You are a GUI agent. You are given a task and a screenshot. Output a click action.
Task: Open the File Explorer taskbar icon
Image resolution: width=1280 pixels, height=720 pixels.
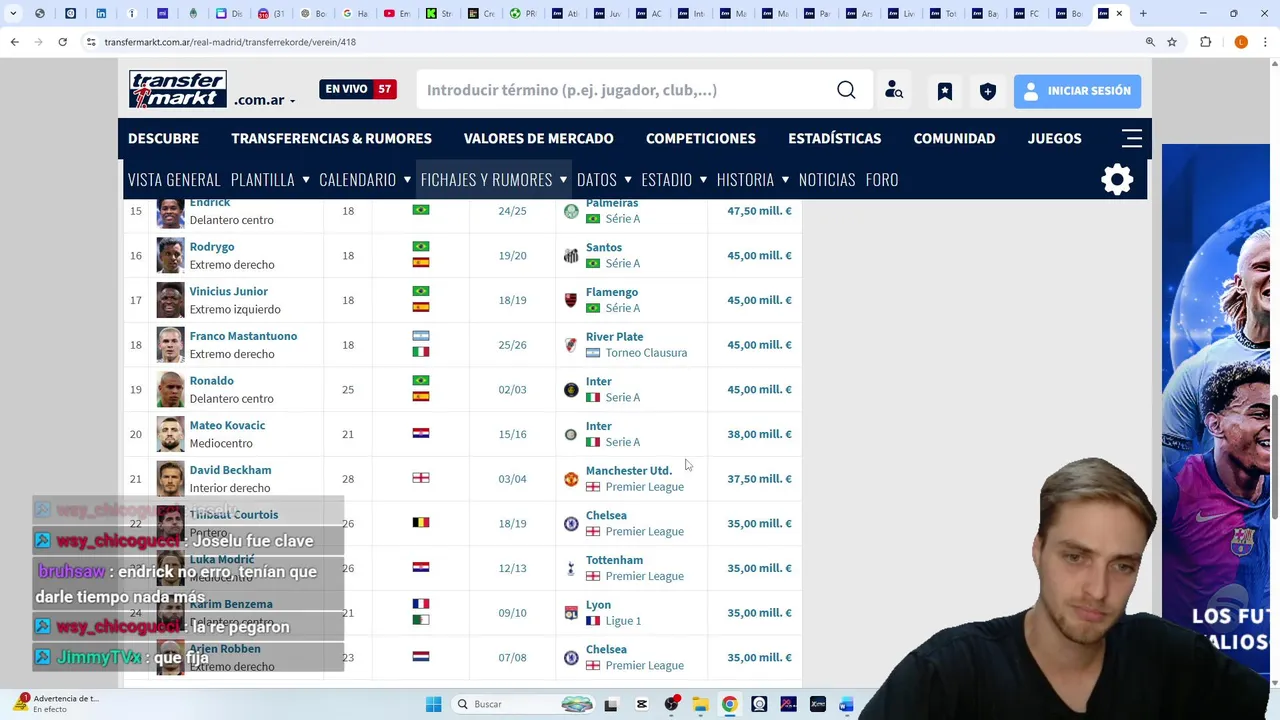700,704
